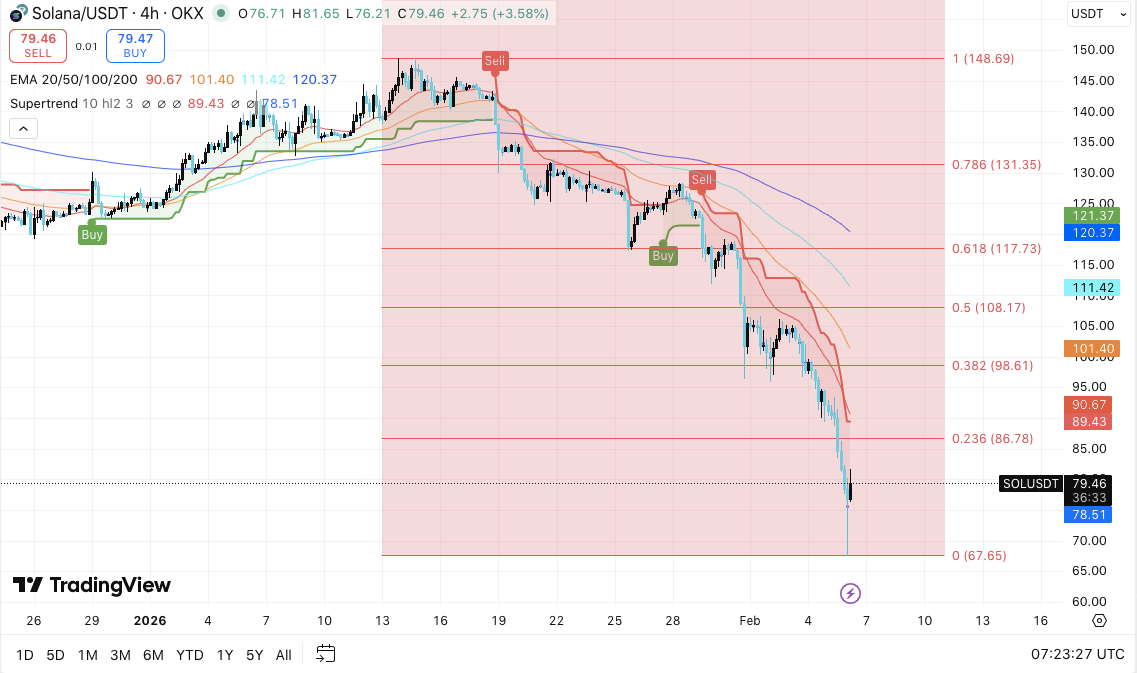Select the YTD time range
Viewport: 1137px width, 673px height.
click(x=189, y=655)
